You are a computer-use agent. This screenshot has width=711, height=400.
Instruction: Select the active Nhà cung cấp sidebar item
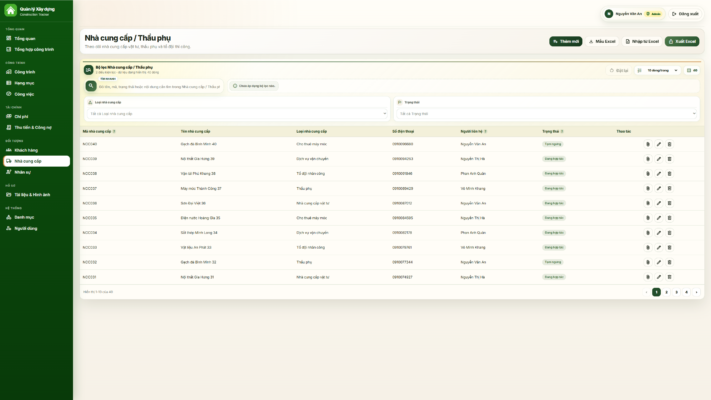(36, 161)
